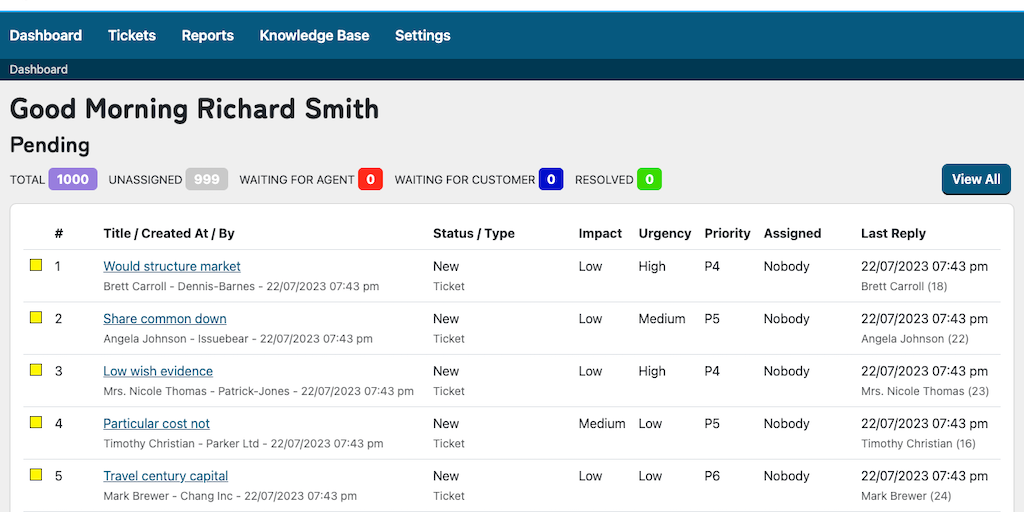The image size is (1024, 512).
Task: Open the Knowledge Base page
Action: click(314, 35)
